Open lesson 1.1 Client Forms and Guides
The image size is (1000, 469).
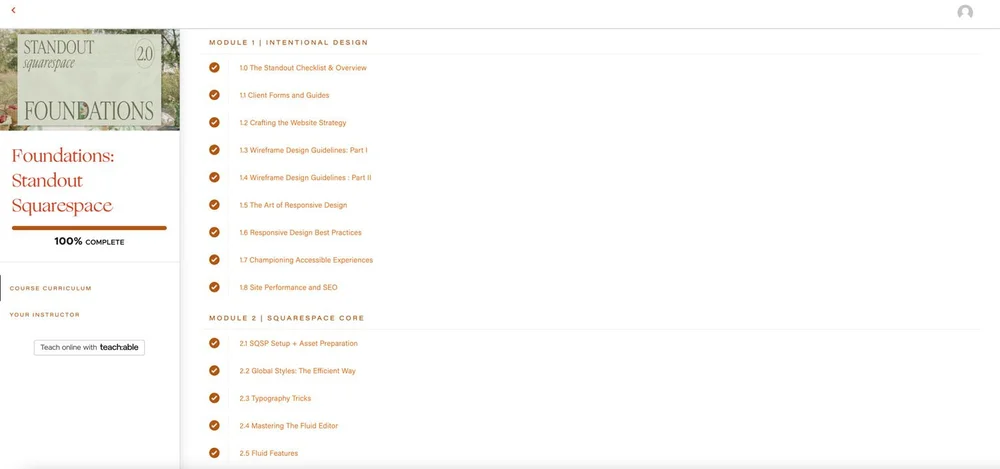tap(284, 95)
